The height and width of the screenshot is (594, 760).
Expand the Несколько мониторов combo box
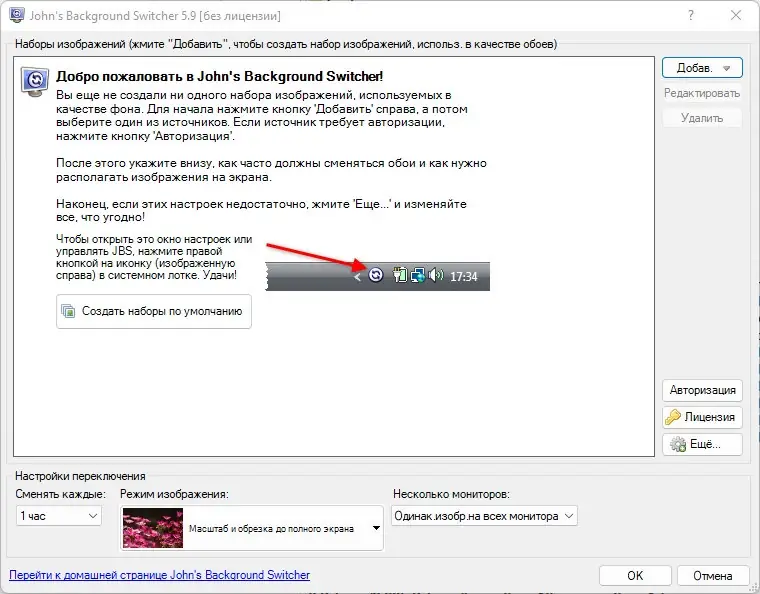(x=484, y=516)
